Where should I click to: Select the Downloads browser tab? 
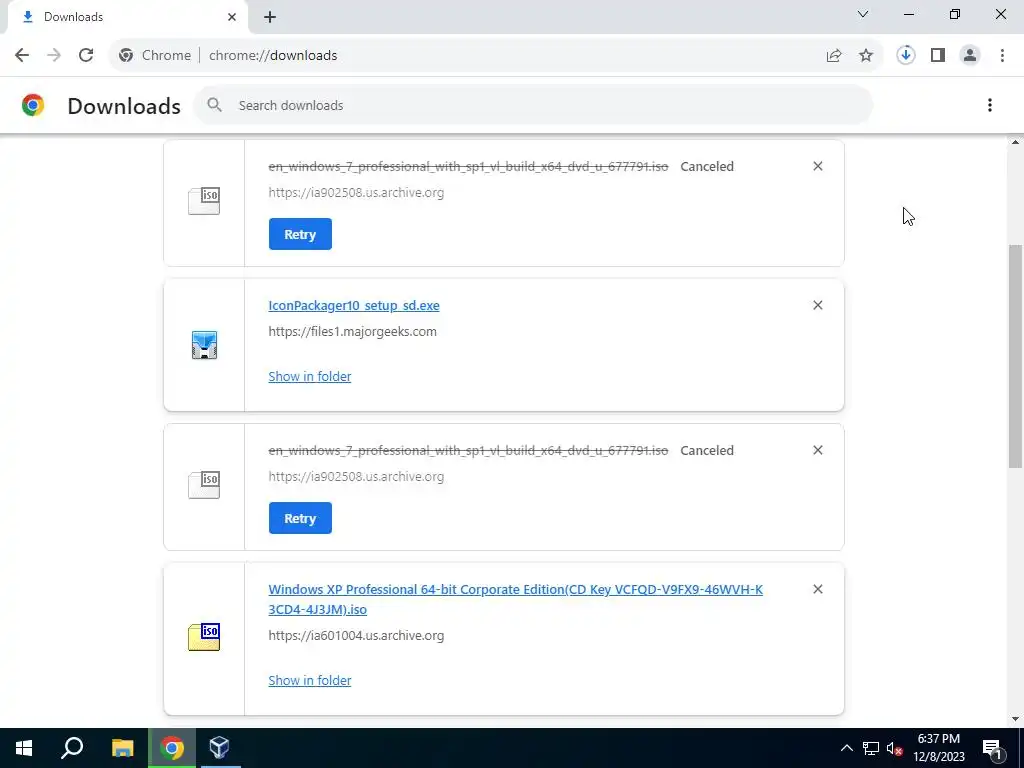point(127,17)
